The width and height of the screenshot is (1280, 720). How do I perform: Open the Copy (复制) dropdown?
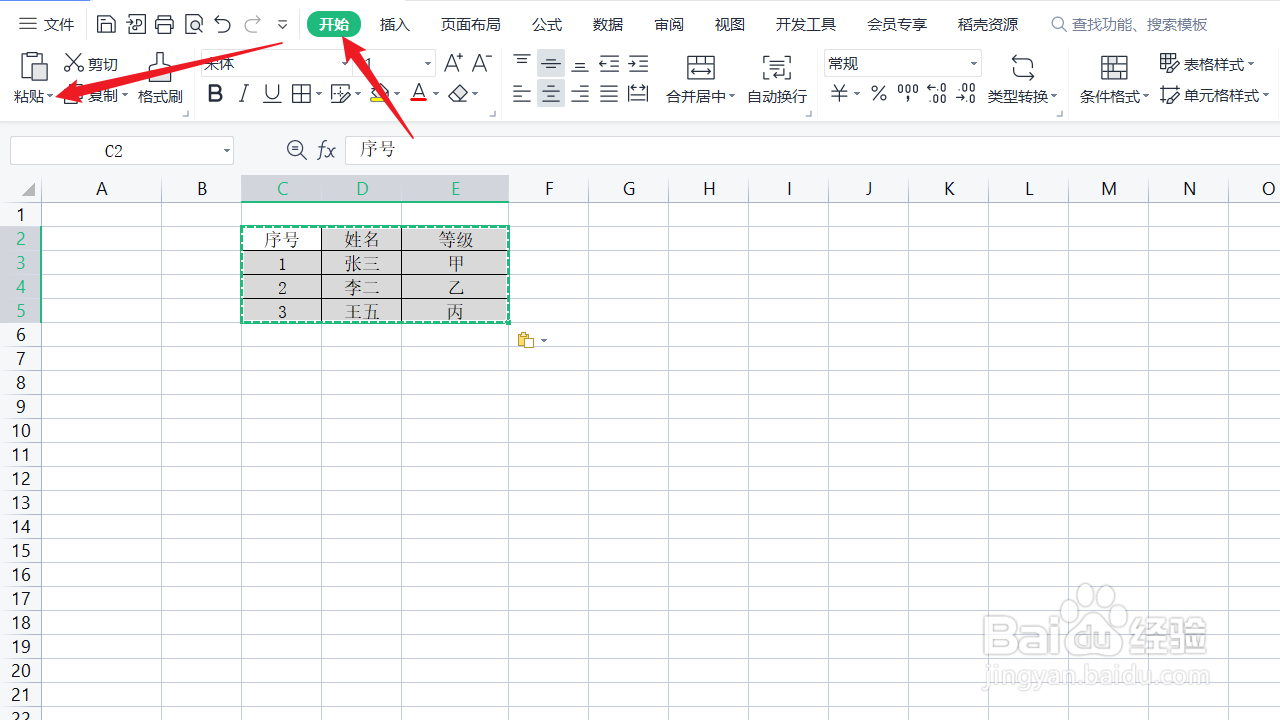tap(125, 96)
